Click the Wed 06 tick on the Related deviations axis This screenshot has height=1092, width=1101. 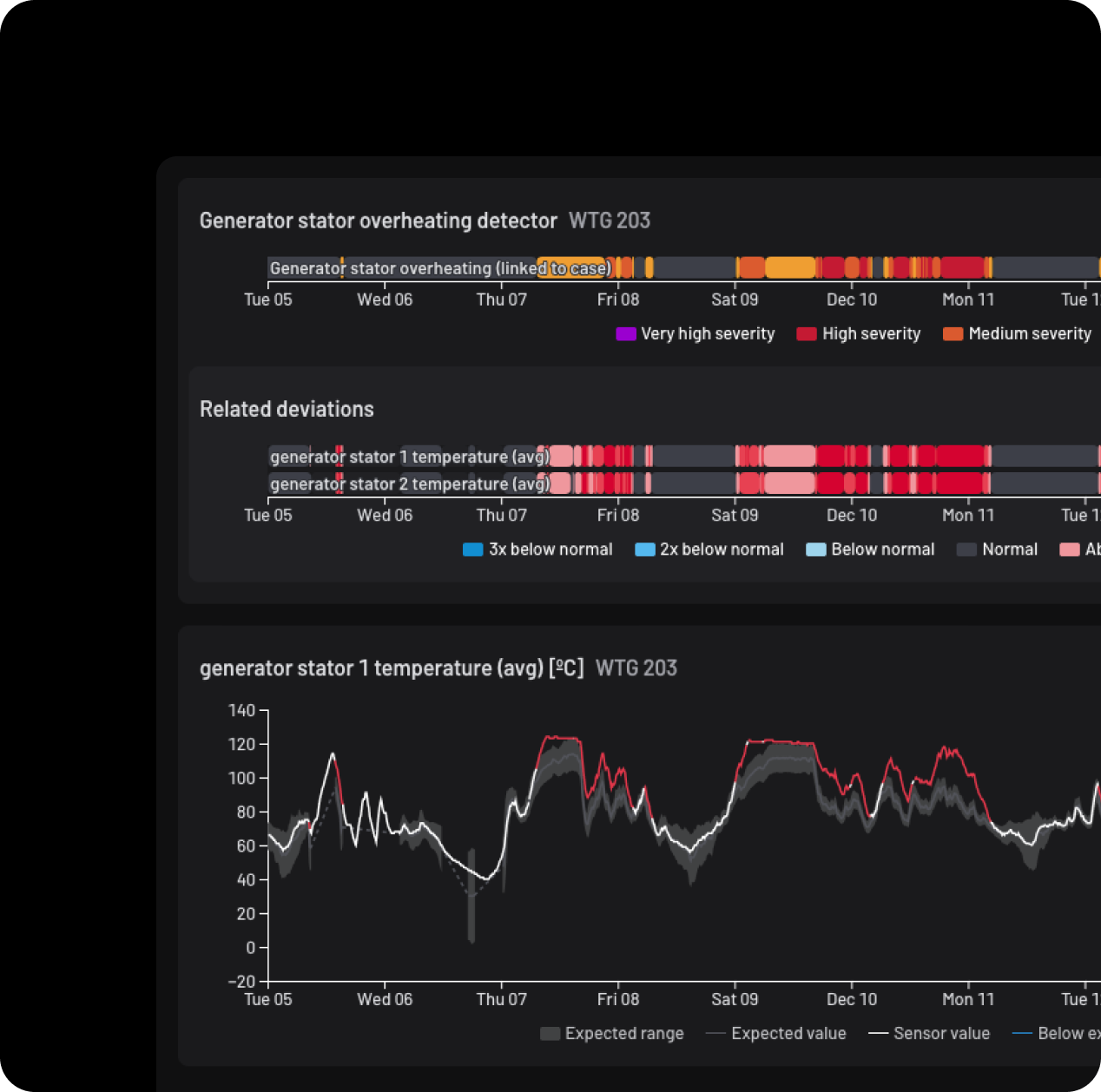point(385,516)
